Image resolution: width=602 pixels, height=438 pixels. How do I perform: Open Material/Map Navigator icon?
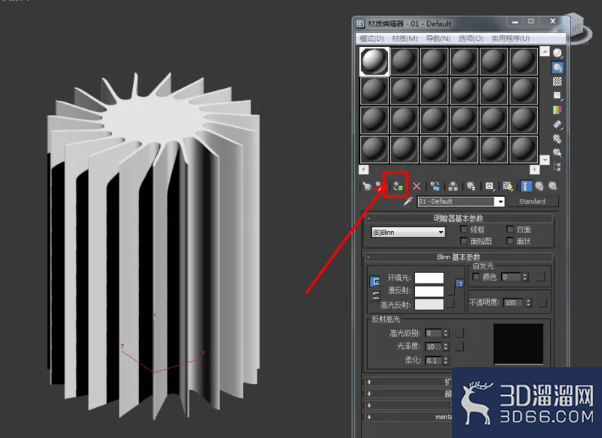point(557,167)
